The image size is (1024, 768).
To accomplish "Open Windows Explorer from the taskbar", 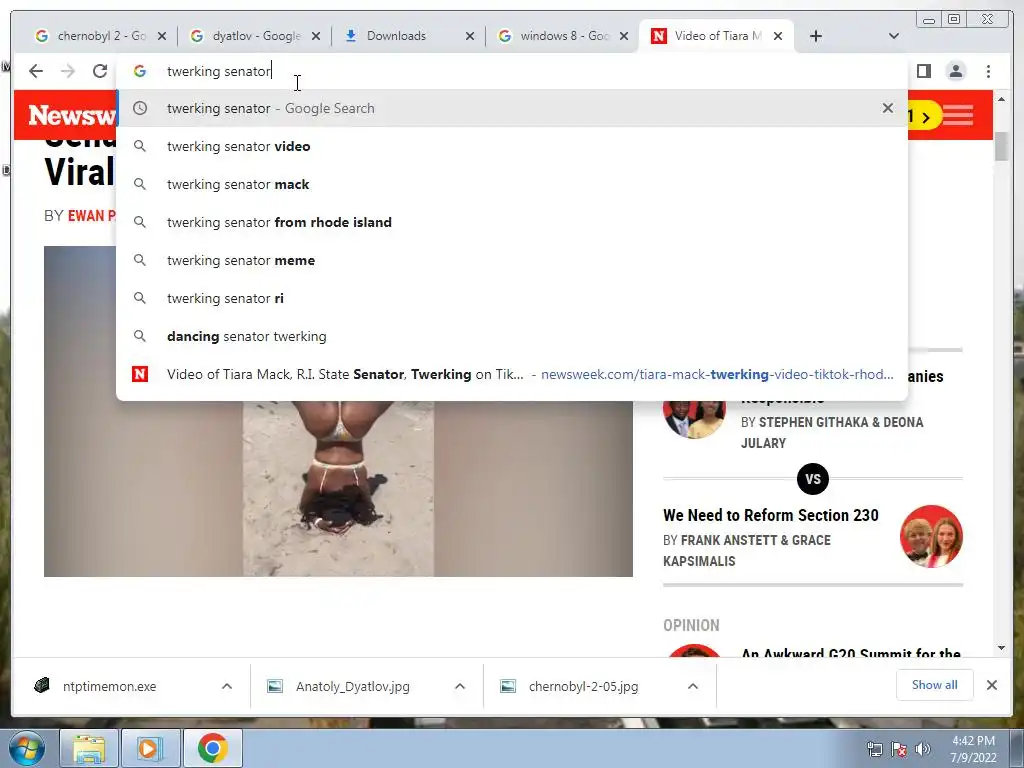I will tap(89, 748).
